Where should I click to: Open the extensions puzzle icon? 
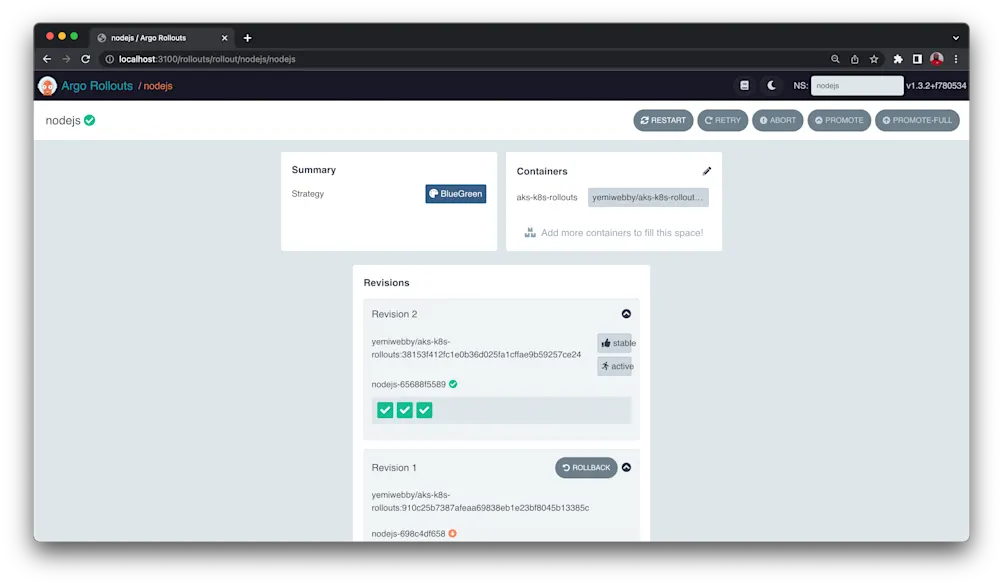(898, 59)
